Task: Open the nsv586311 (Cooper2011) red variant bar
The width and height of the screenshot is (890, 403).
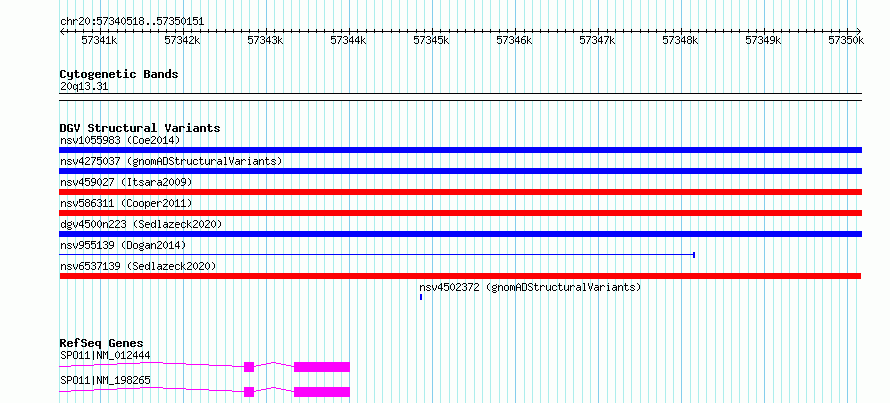Action: click(460, 213)
